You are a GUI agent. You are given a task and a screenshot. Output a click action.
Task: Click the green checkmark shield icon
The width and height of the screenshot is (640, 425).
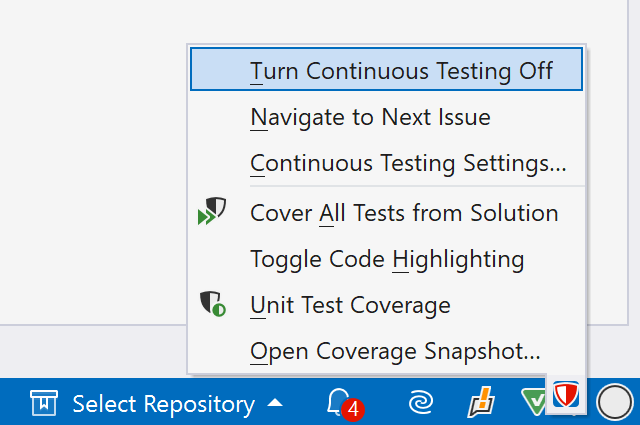pos(533,403)
